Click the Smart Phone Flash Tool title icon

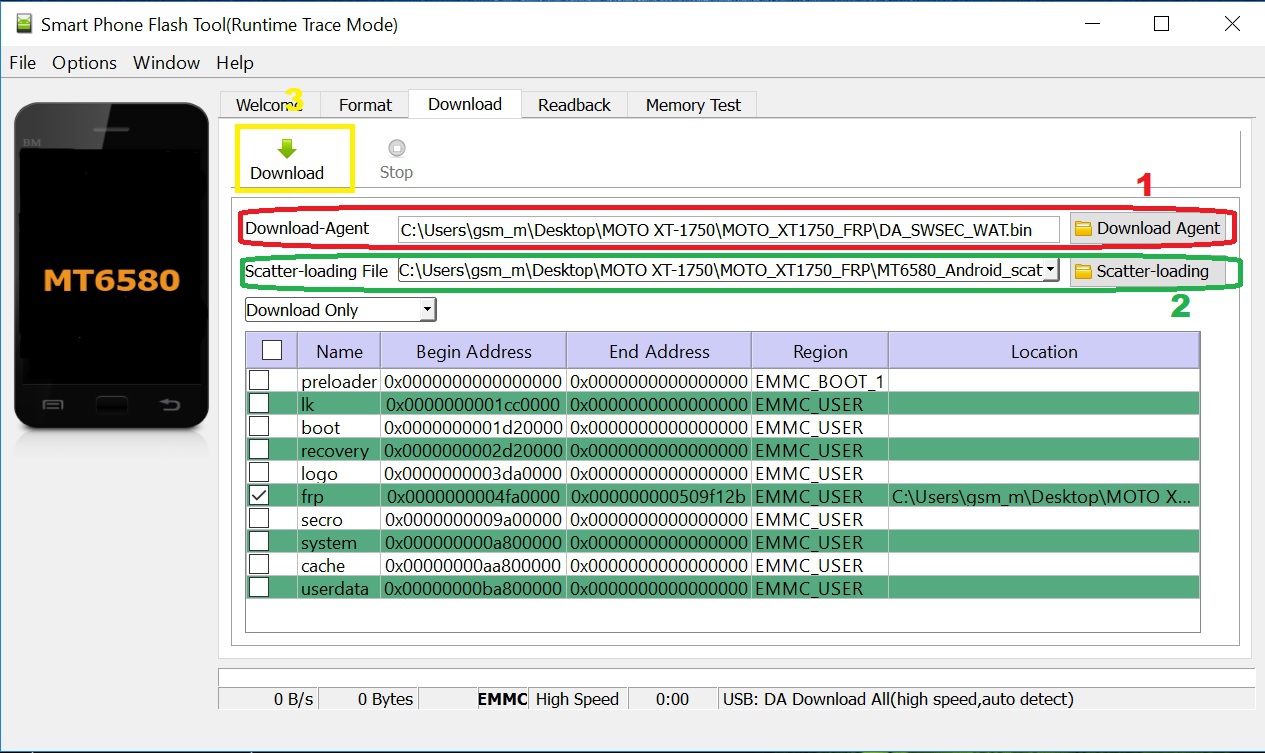(x=24, y=25)
